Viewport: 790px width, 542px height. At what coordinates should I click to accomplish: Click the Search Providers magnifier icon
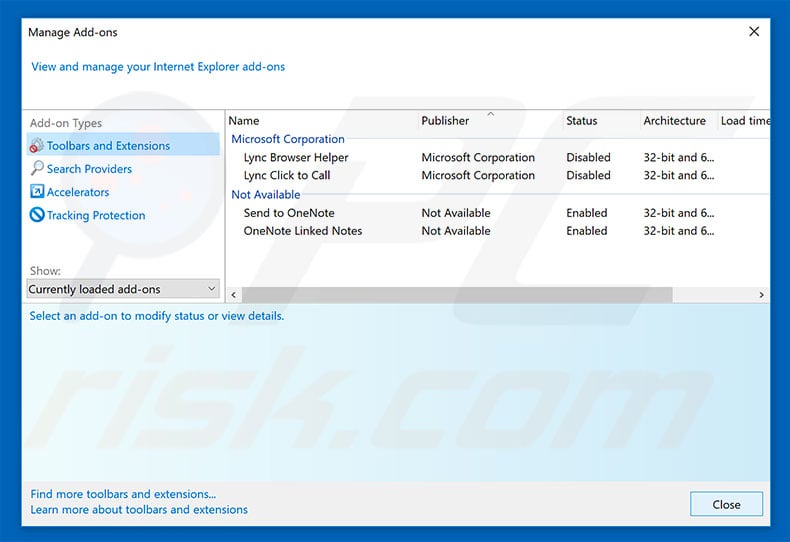37,169
